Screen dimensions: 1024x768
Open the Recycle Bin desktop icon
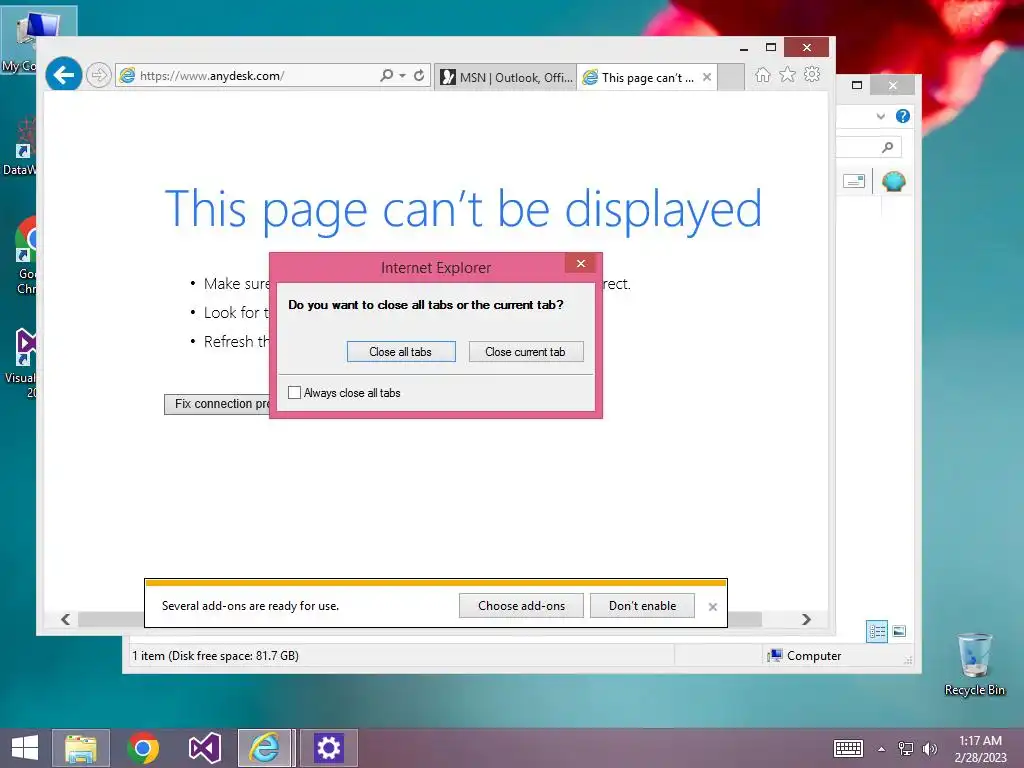click(x=974, y=665)
